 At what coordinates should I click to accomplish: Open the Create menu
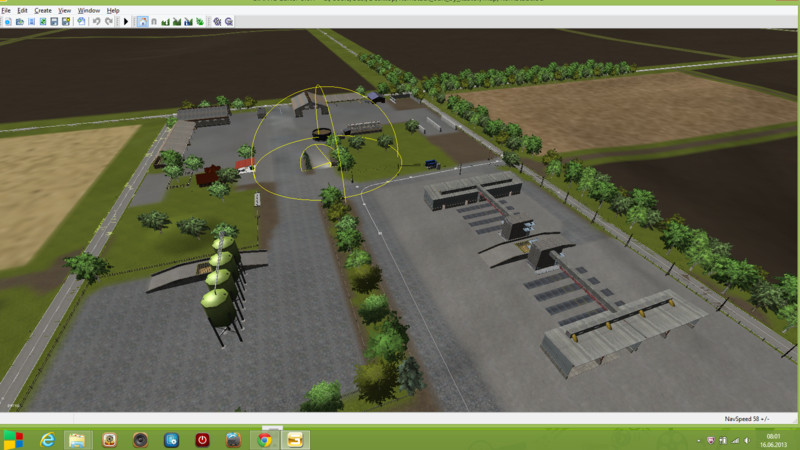point(42,10)
